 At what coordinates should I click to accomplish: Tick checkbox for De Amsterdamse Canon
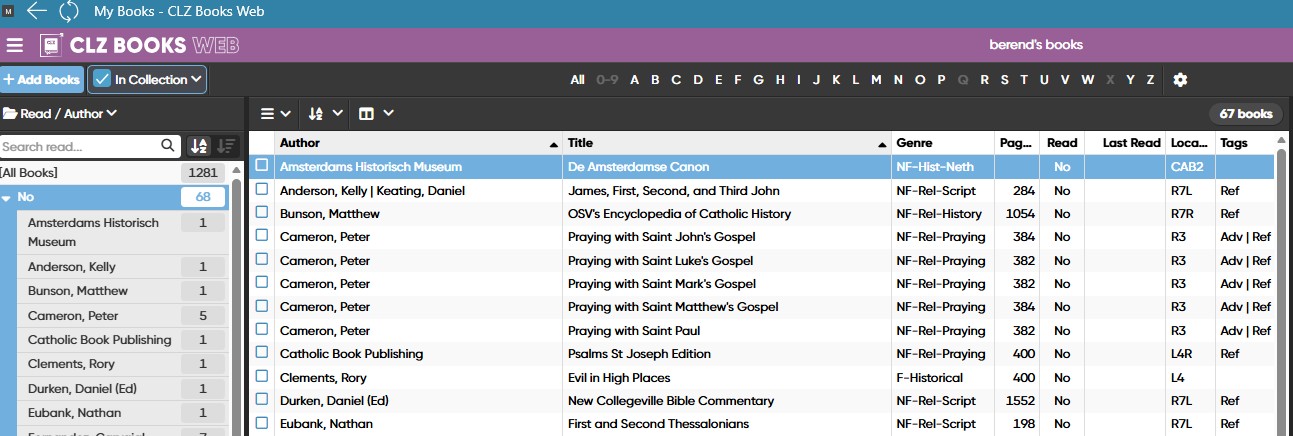[262, 166]
